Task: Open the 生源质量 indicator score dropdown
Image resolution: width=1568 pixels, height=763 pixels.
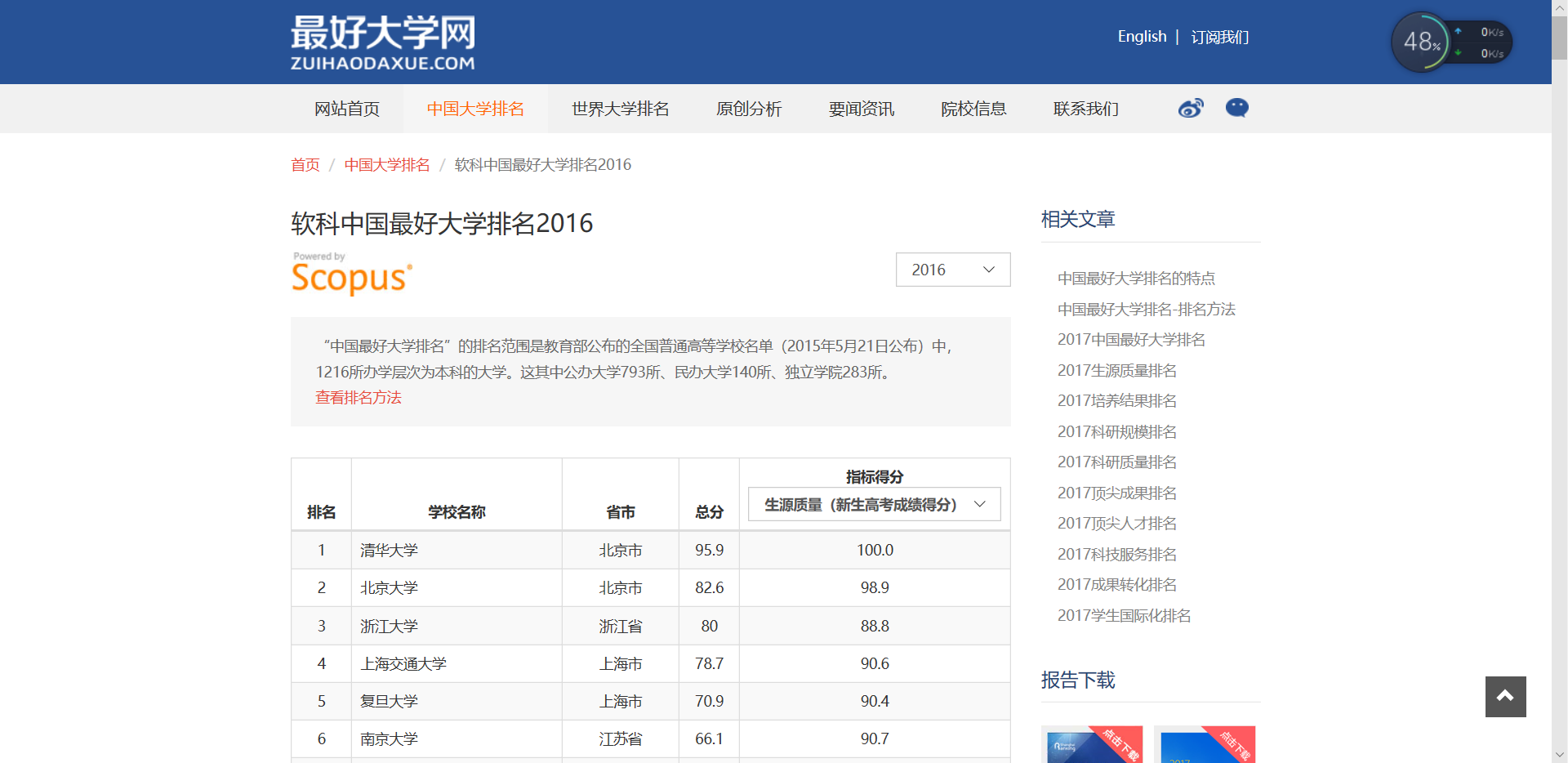Action: coord(874,505)
